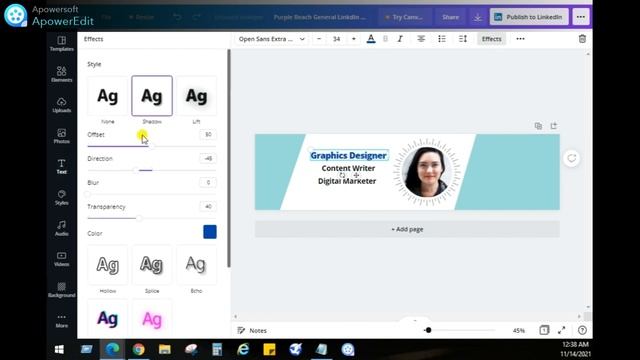The height and width of the screenshot is (360, 640).
Task: Click the Transparency slider track
Action: pyautogui.click(x=152, y=218)
